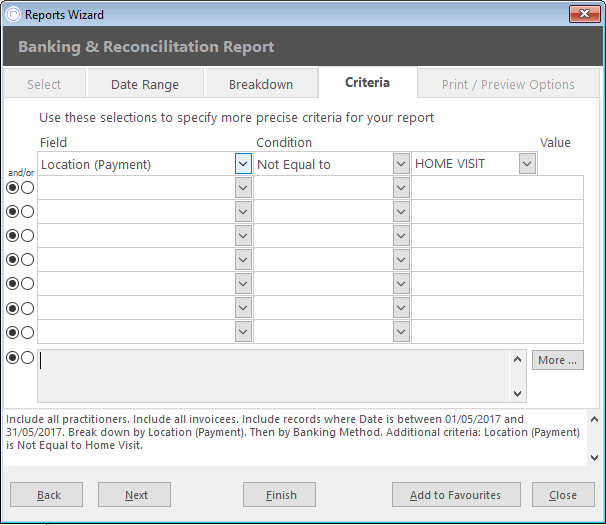
Task: Expand the fifth row Field dropdown arrow
Action: (x=243, y=260)
